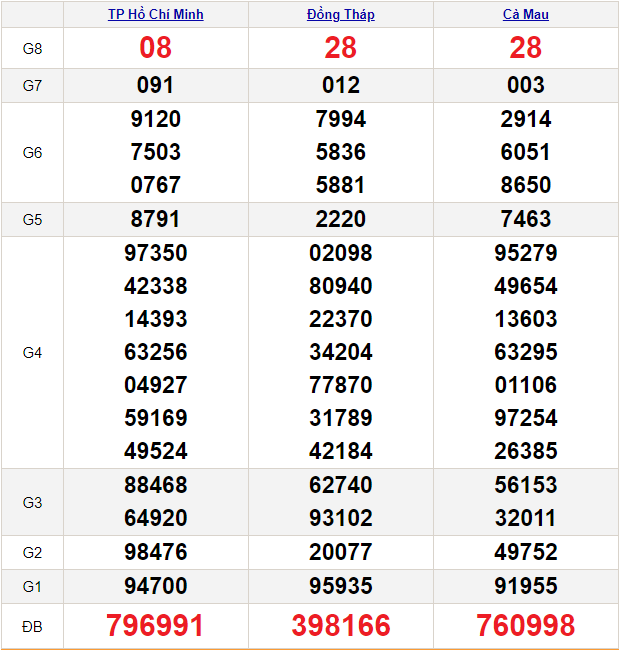Select G6 number 7503
This screenshot has height=650, width=621.
pyautogui.click(x=155, y=152)
